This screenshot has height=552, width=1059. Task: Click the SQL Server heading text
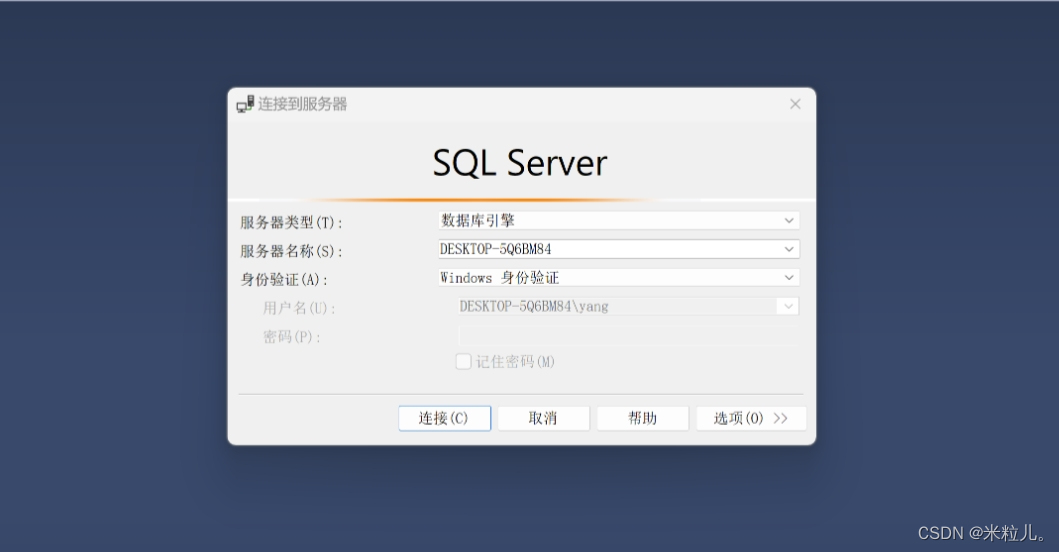coord(520,164)
